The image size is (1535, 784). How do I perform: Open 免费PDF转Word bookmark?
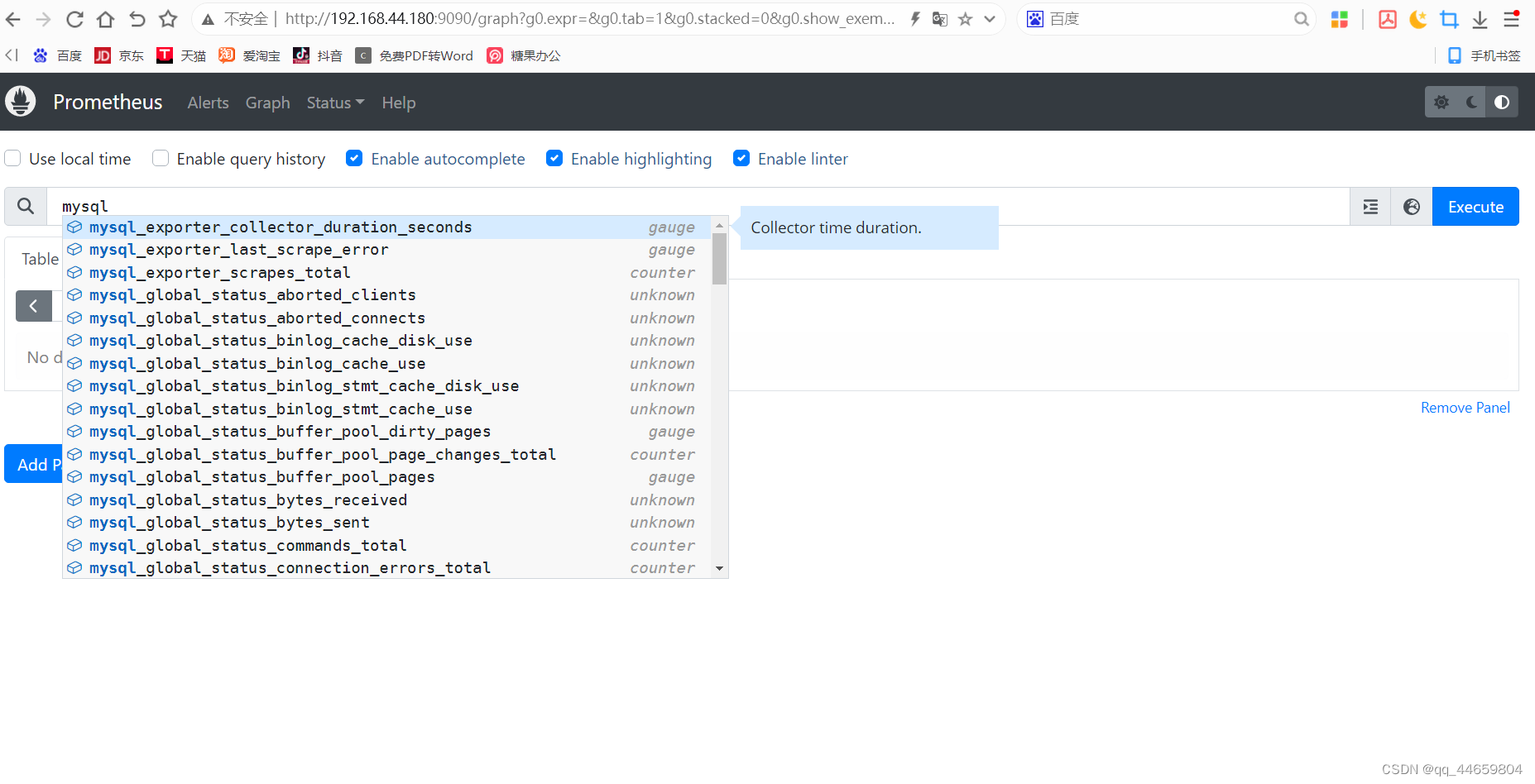[x=415, y=55]
